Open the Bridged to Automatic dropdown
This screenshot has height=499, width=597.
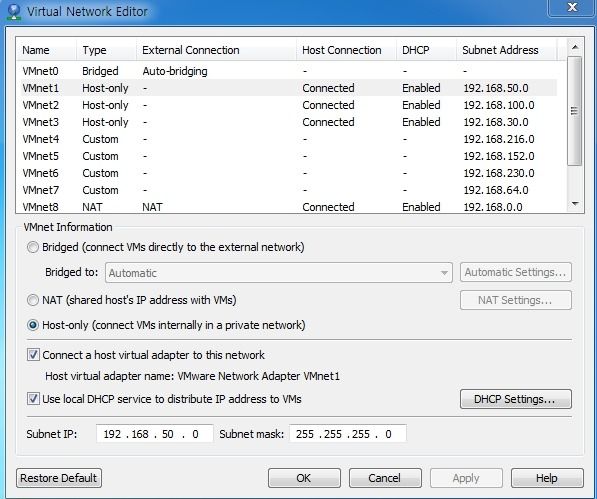(x=279, y=273)
